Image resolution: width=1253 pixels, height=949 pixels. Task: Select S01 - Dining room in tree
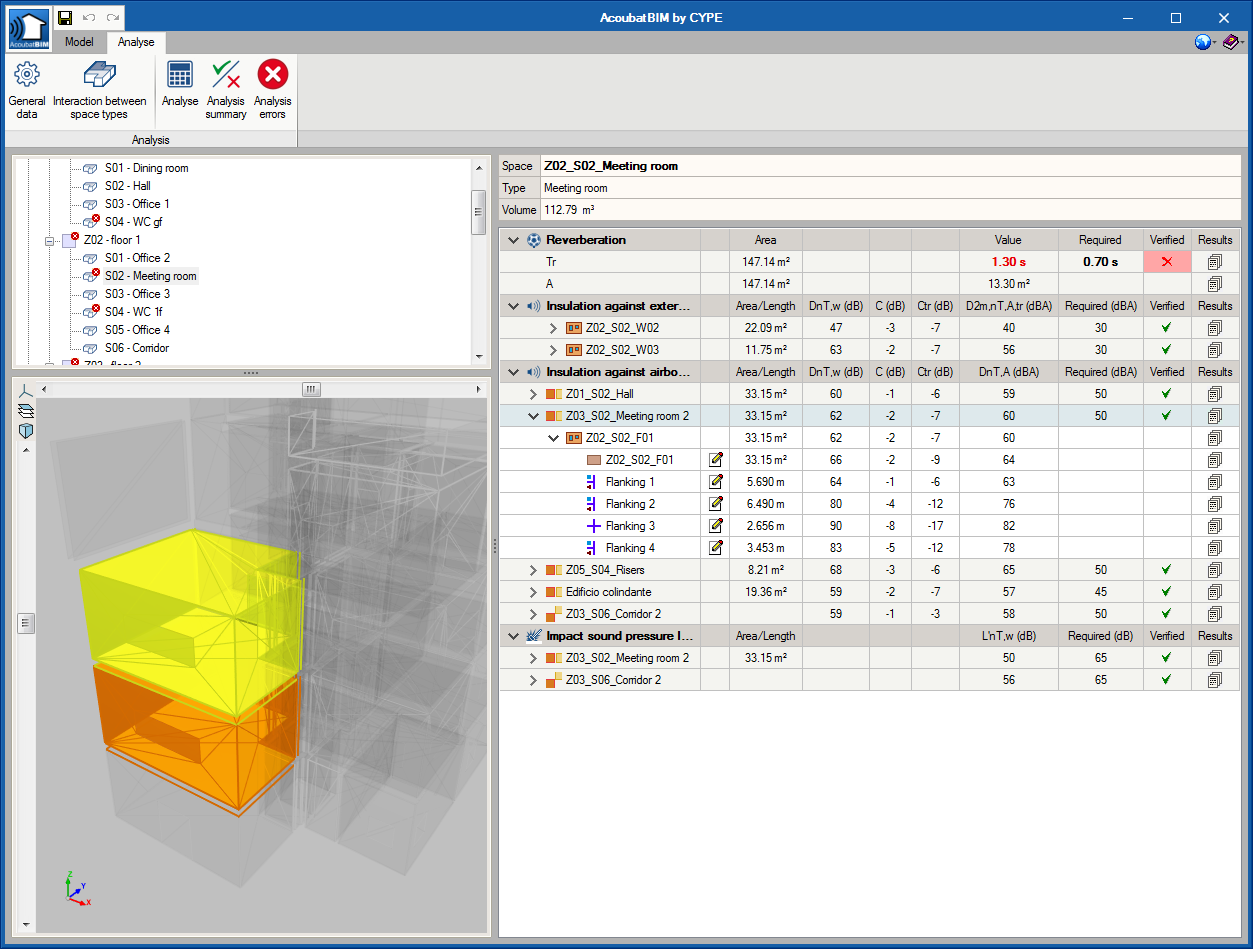[x=146, y=168]
